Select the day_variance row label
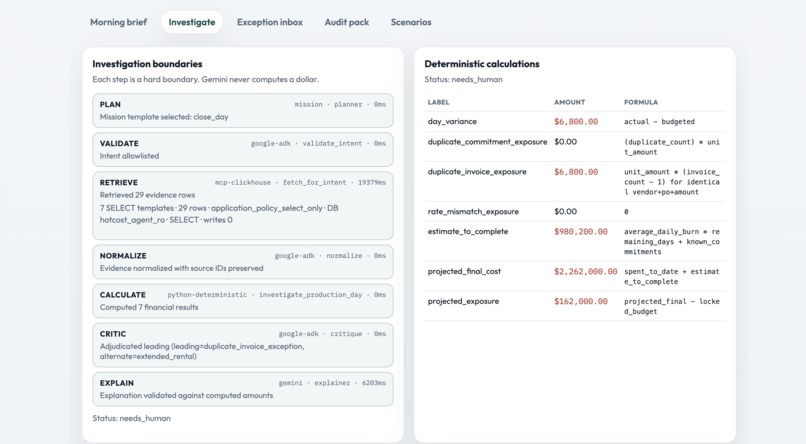806x444 pixels. point(452,121)
